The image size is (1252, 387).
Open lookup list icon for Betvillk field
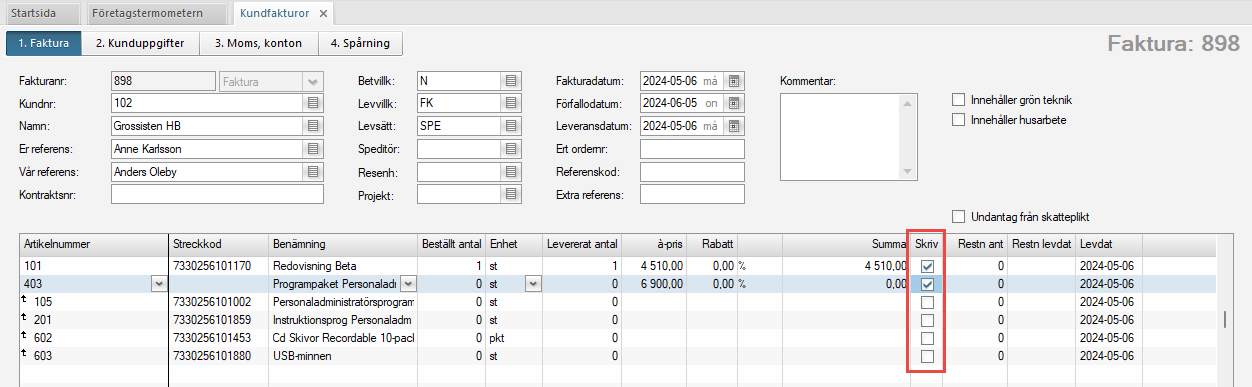coord(511,81)
